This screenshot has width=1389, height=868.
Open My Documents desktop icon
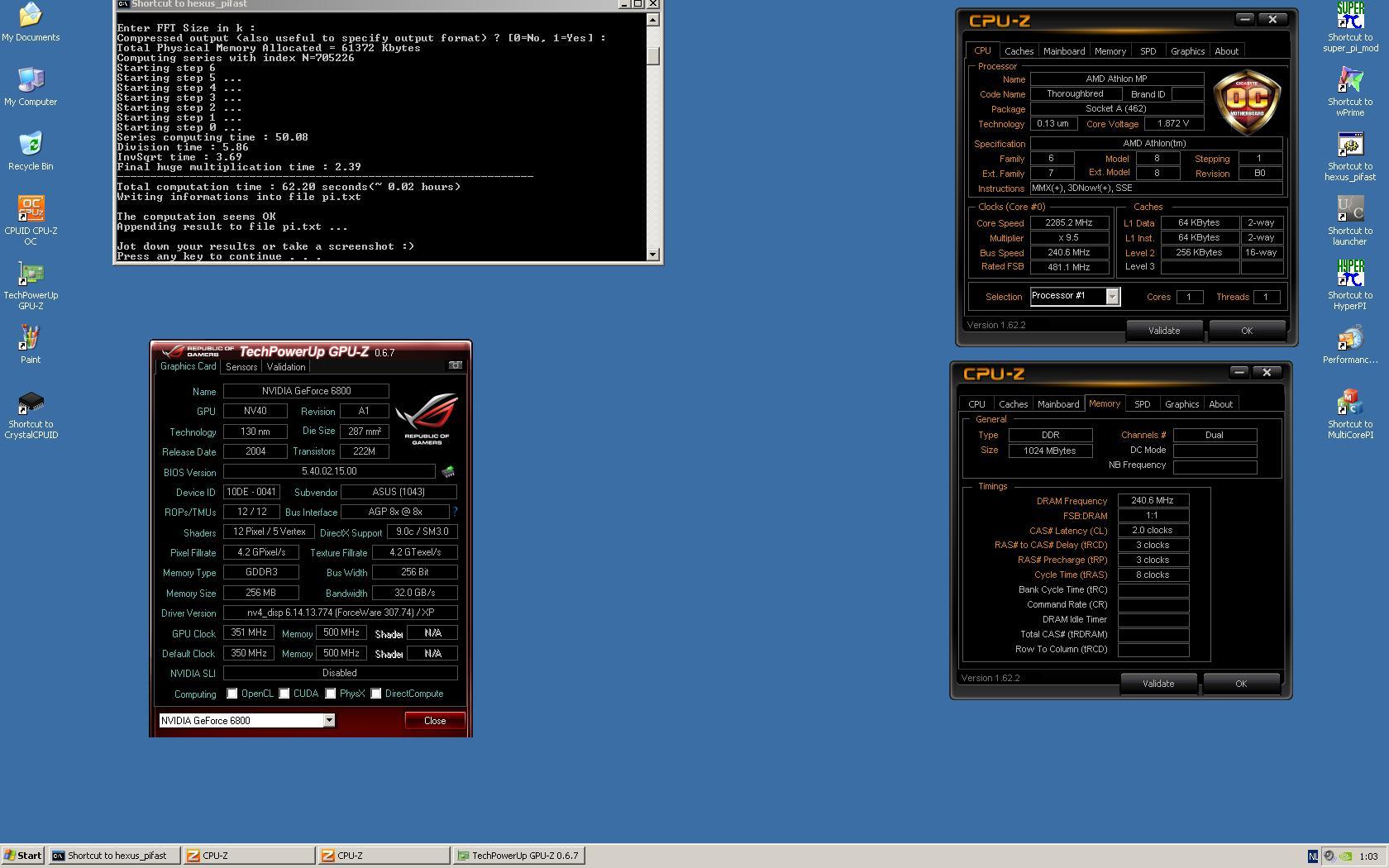point(31,22)
